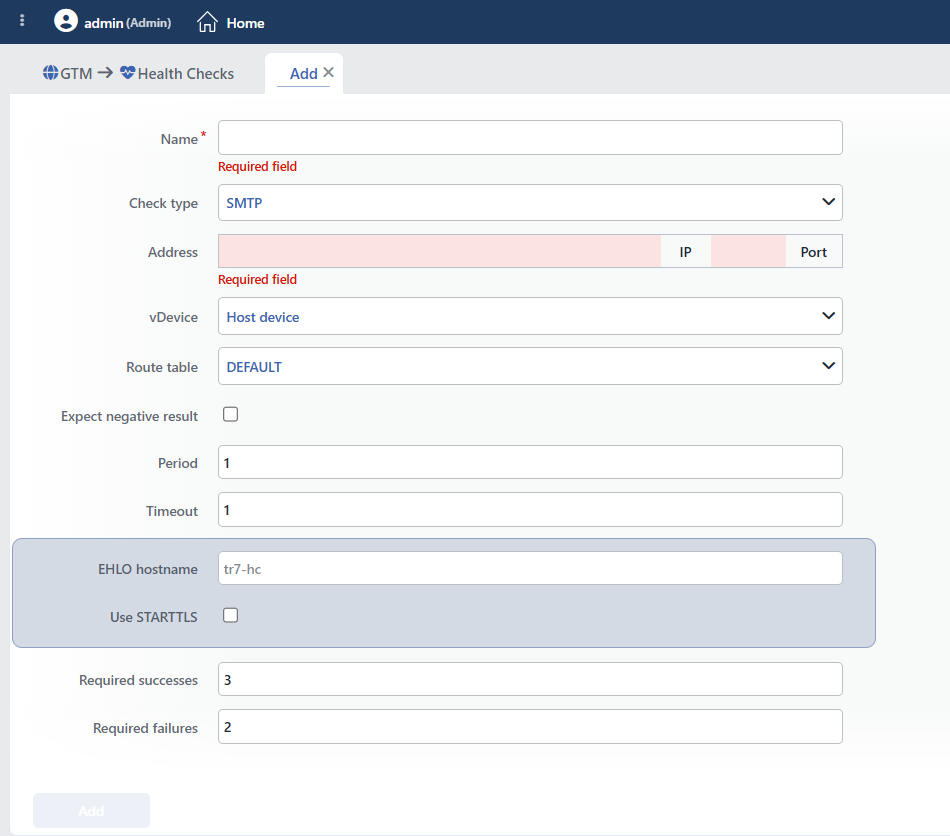The image size is (950, 836).
Task: Click the 'Expect negative result' label
Action: [x=129, y=417]
